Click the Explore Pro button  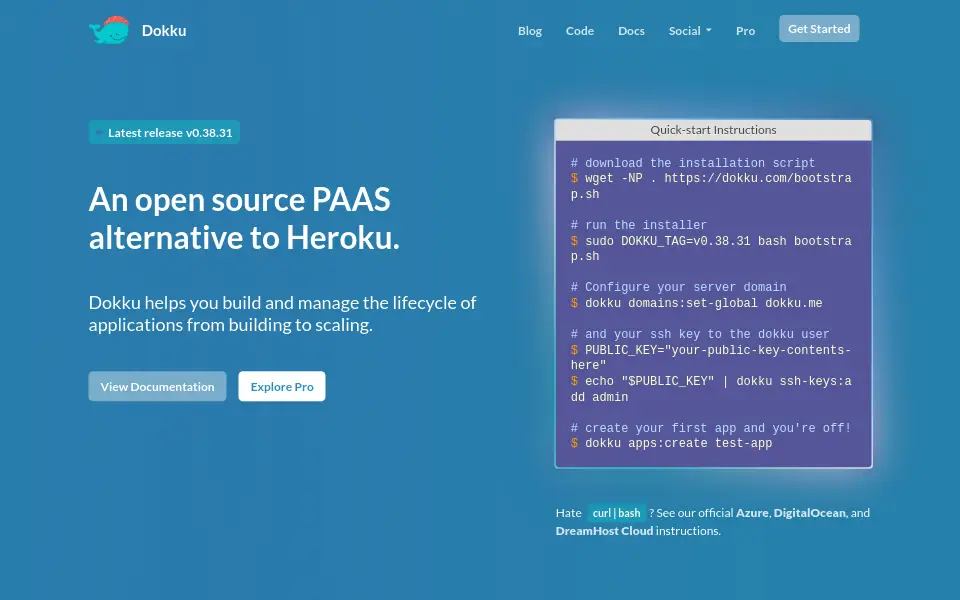click(282, 386)
